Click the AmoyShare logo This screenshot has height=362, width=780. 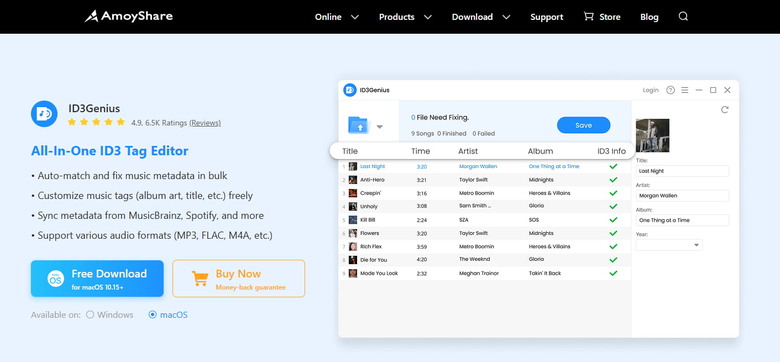tap(128, 16)
